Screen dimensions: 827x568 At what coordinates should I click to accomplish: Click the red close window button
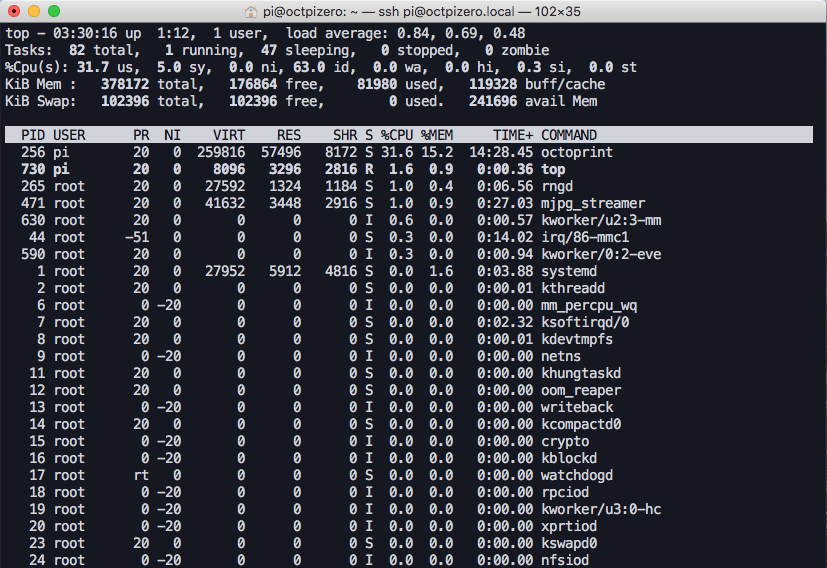pyautogui.click(x=14, y=11)
